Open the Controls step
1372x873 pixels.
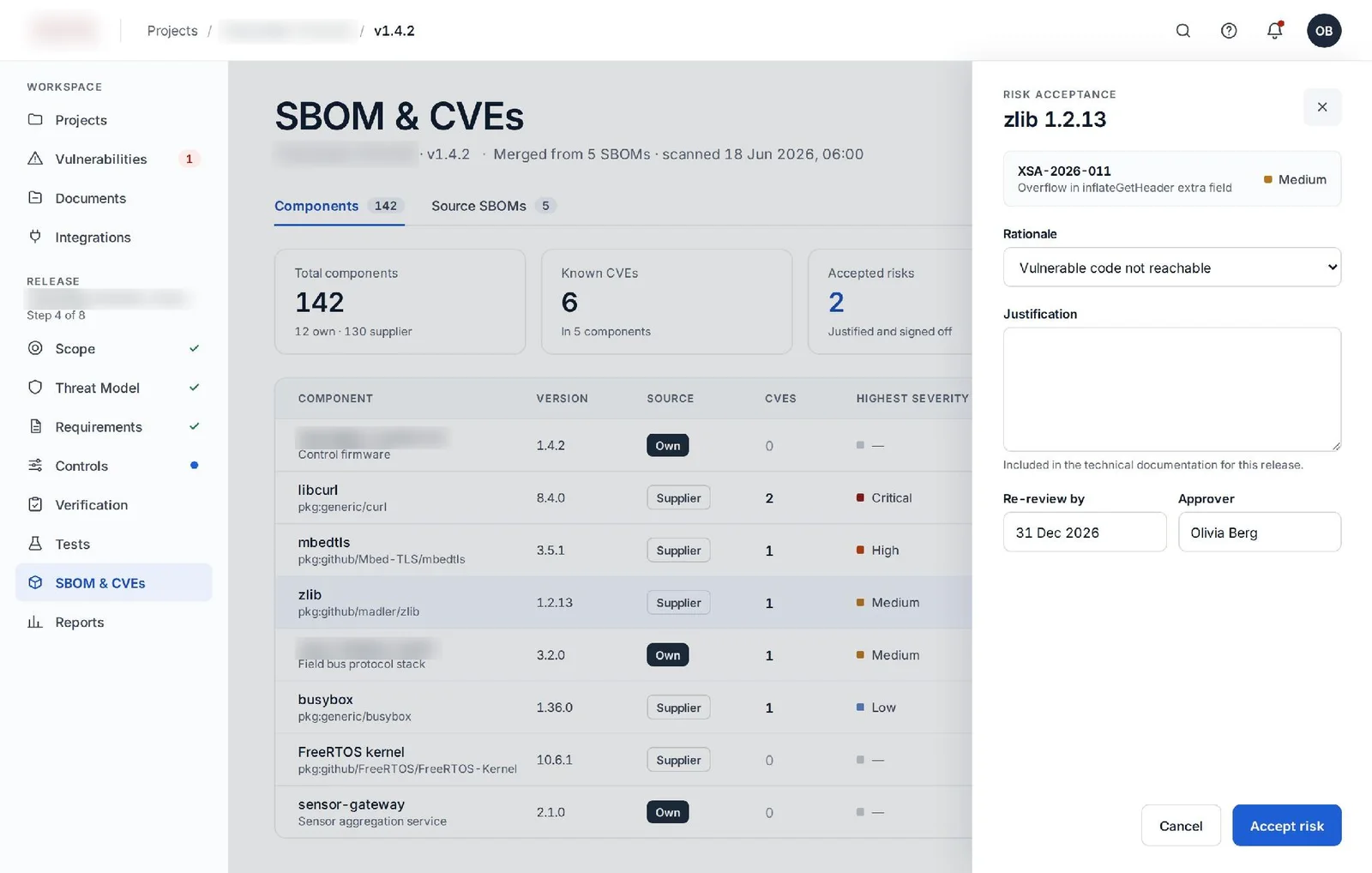[x=113, y=466]
